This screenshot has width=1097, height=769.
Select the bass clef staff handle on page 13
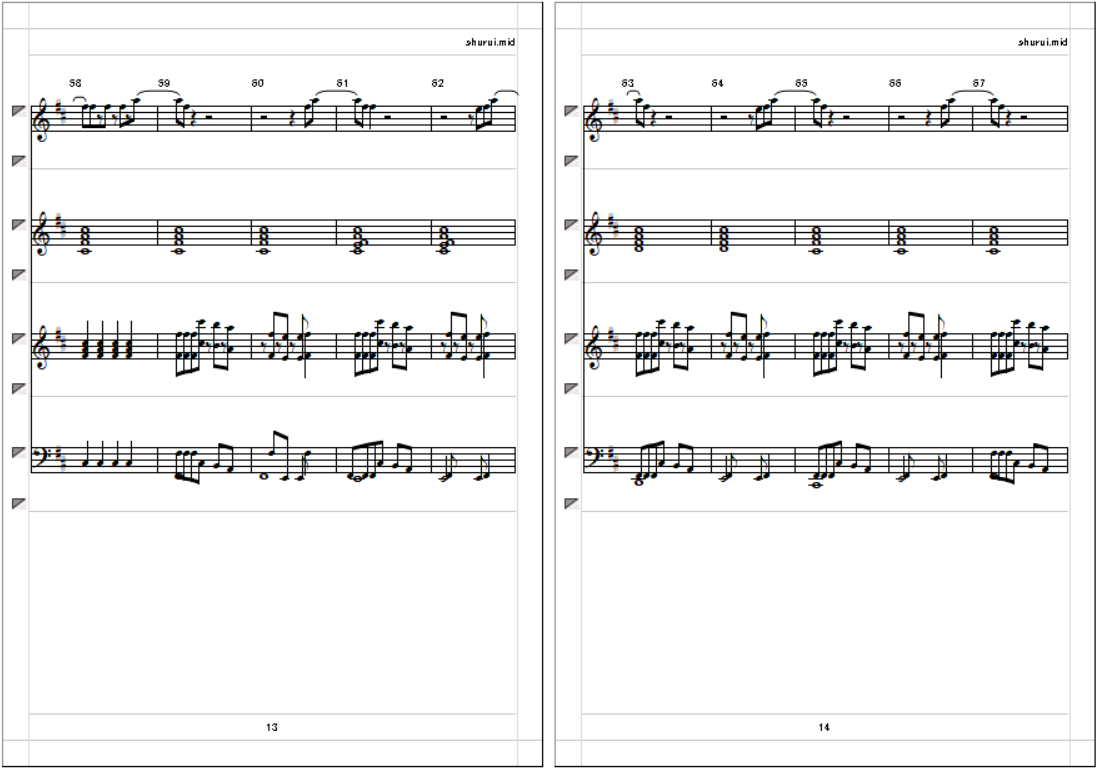click(19, 453)
